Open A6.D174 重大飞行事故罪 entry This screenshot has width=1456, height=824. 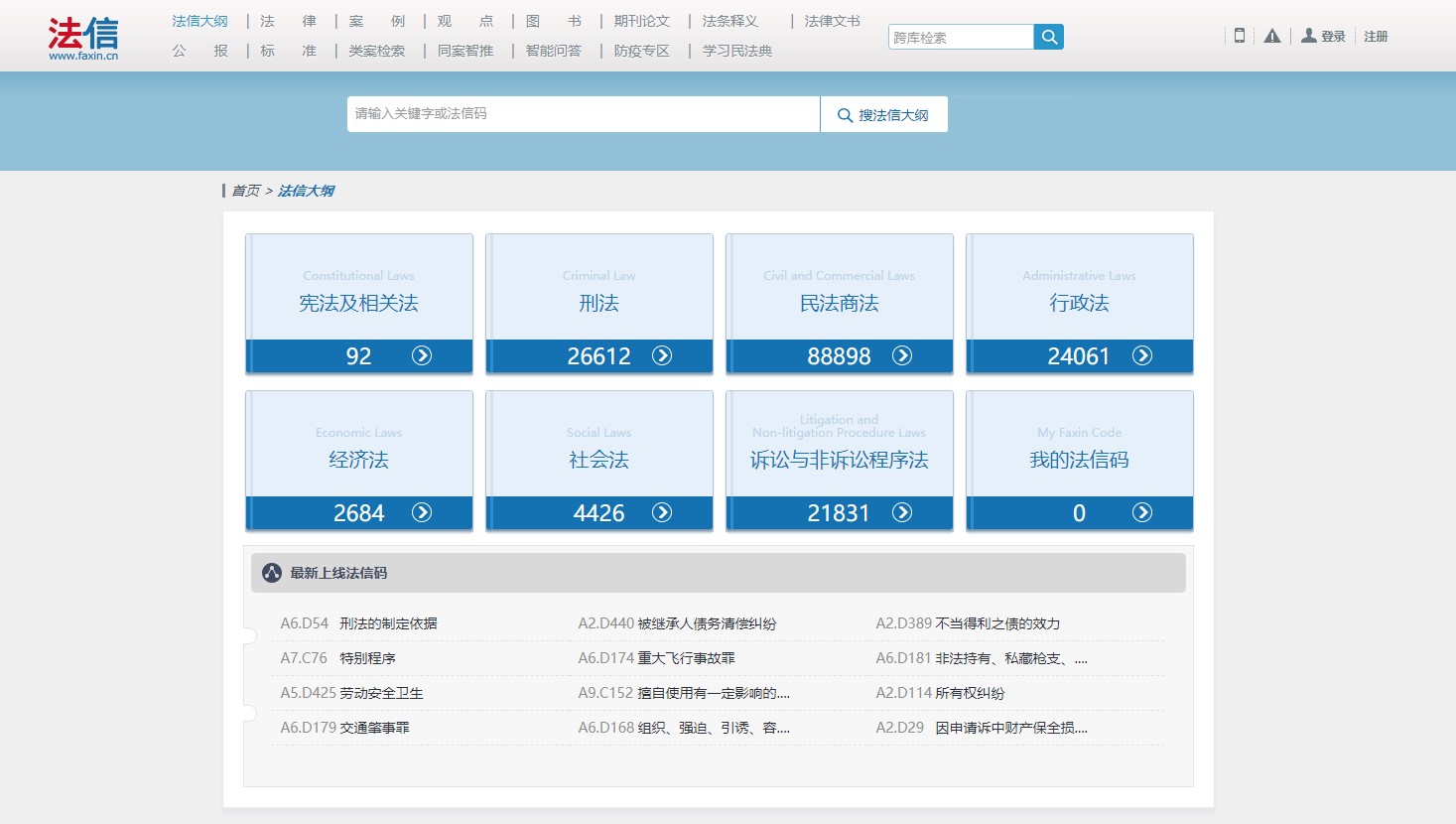click(x=656, y=658)
